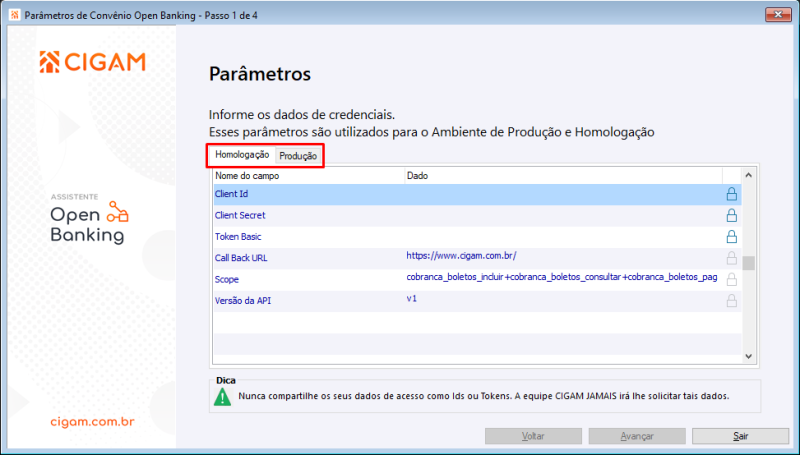Click the Scope row lock icon
Screen dimensions: 800x455
pyautogui.click(x=732, y=280)
